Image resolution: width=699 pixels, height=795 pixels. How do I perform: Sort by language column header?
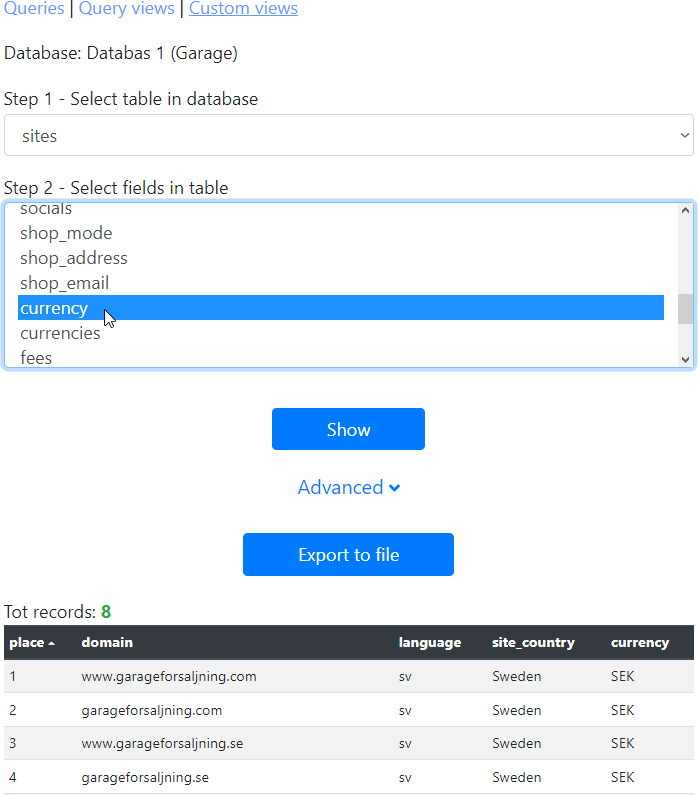[x=430, y=643]
